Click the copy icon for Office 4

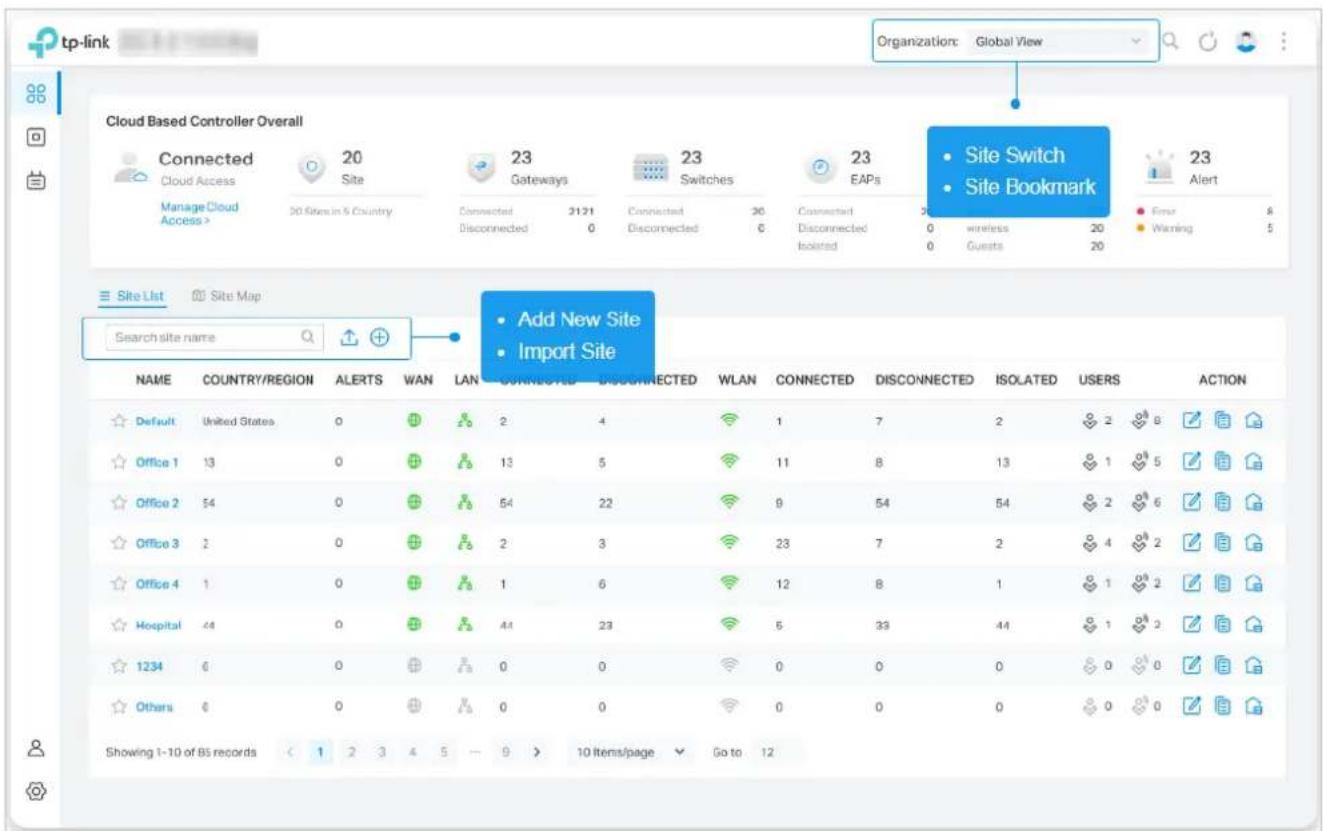pos(1224,585)
